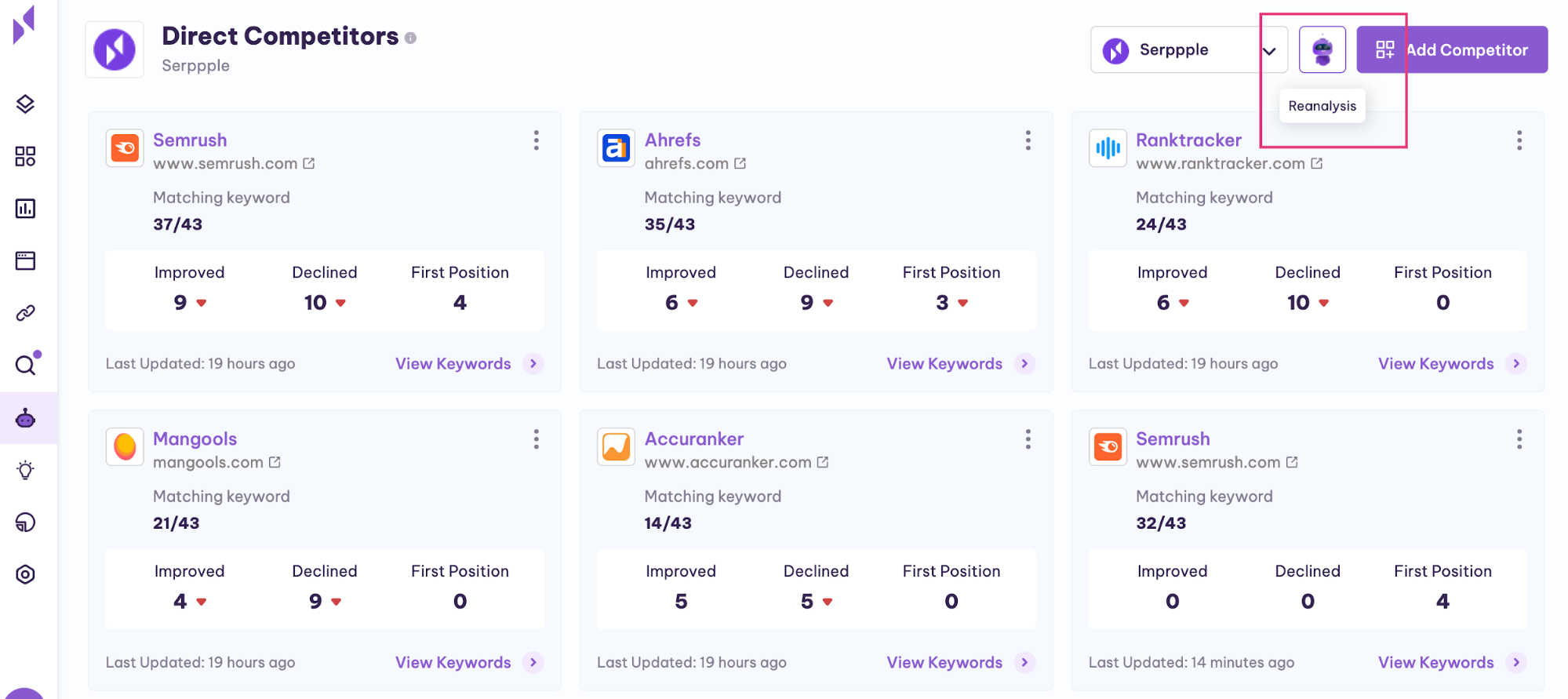Viewport: 1568px width, 699px height.
Task: Click View Keywords on the Accuranker card
Action: point(944,662)
